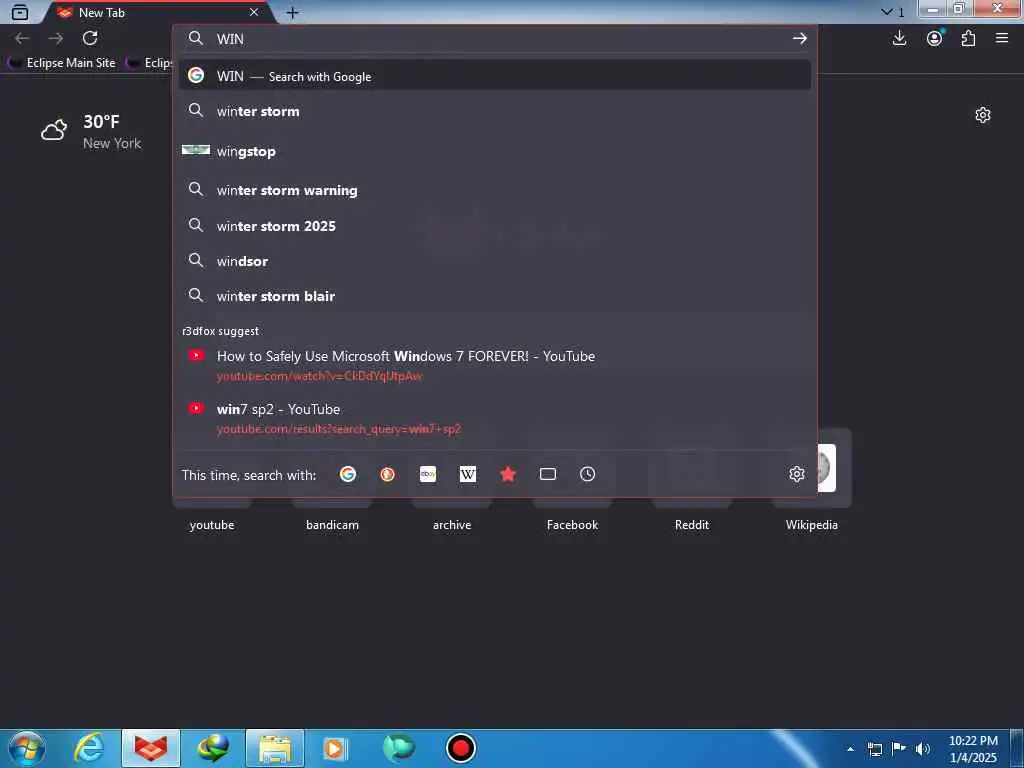Select 'winter storm 2025' suggestion
1024x768 pixels.
[494, 226]
